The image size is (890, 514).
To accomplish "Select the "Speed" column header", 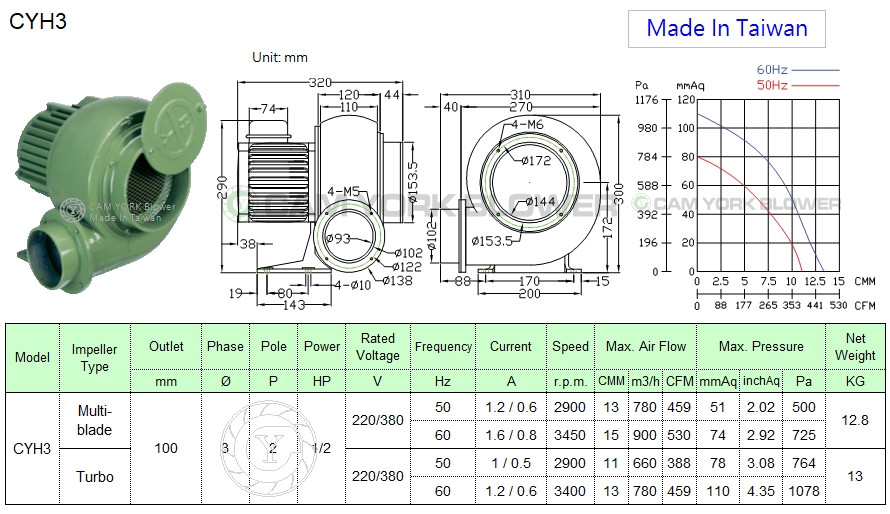I will (x=570, y=347).
